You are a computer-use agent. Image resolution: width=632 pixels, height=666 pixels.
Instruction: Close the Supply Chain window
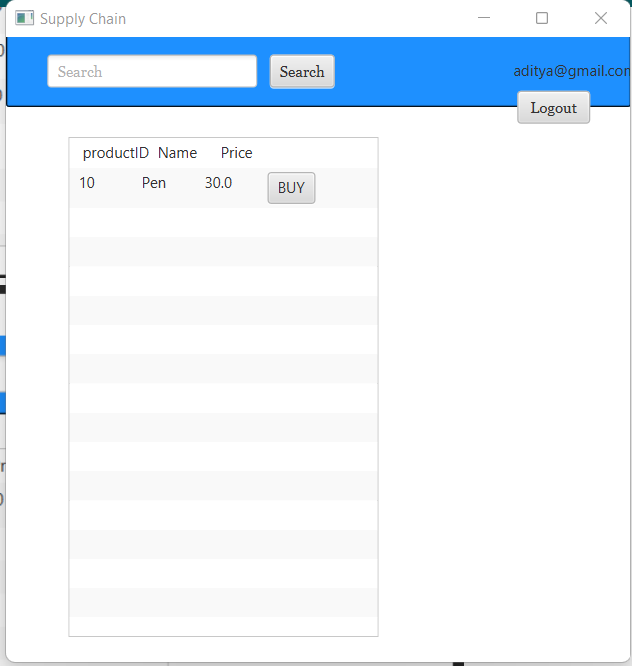(x=601, y=18)
